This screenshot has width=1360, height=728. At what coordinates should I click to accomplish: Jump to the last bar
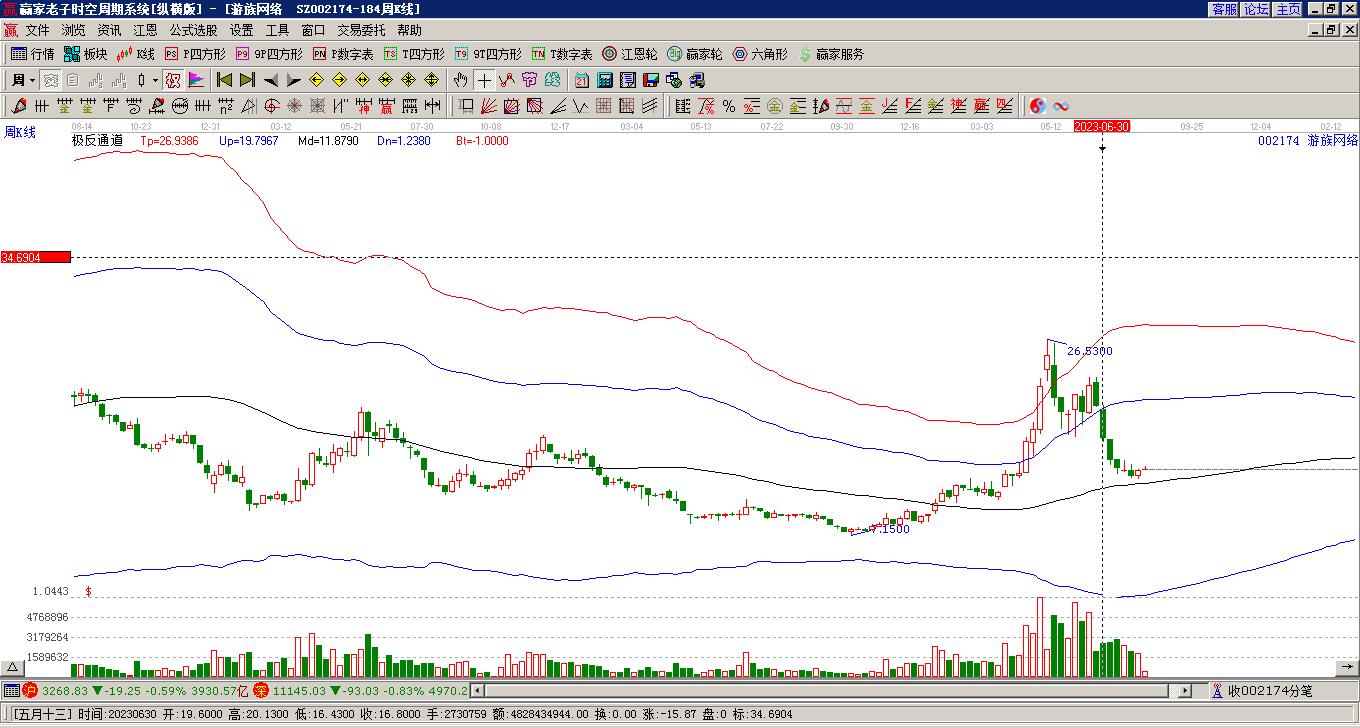click(248, 80)
